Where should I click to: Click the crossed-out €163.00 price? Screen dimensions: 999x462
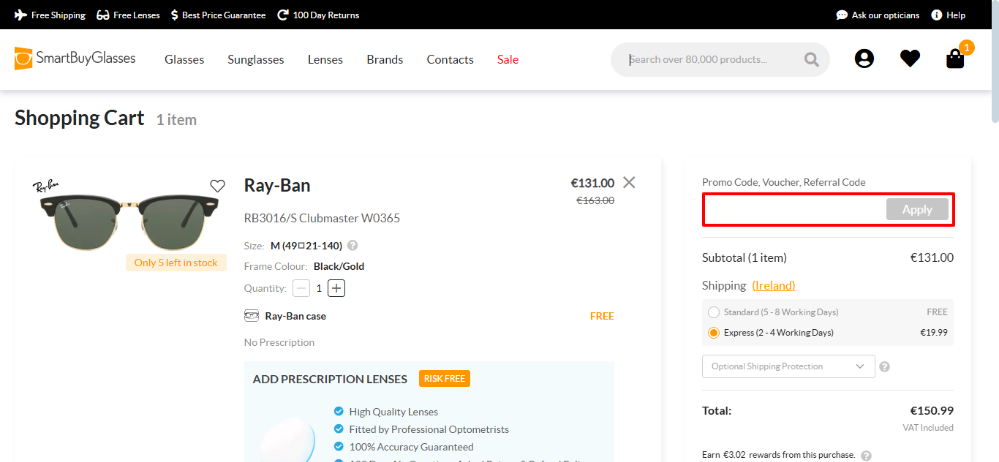[x=596, y=200]
